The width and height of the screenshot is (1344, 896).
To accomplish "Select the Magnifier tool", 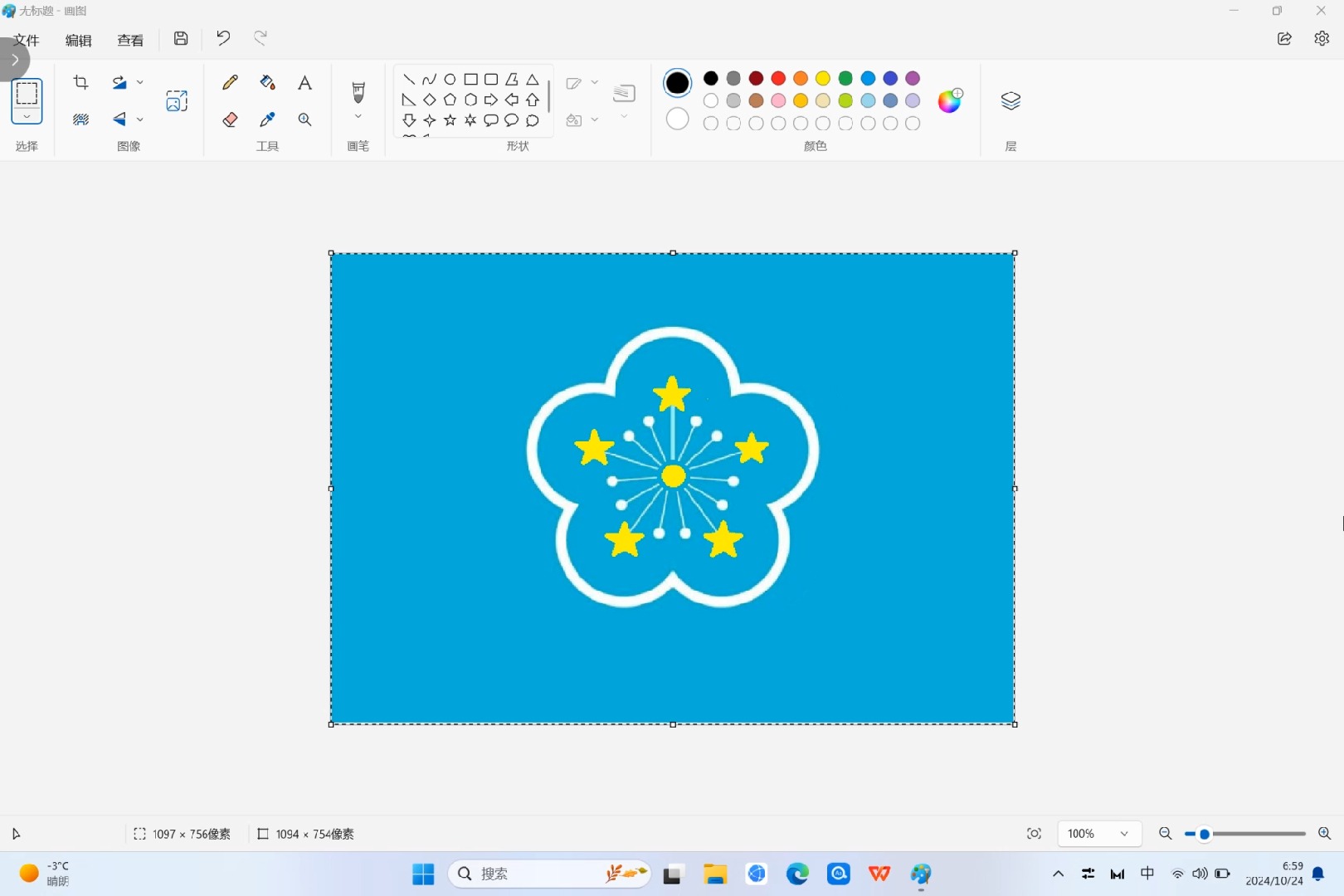I will 304,119.
